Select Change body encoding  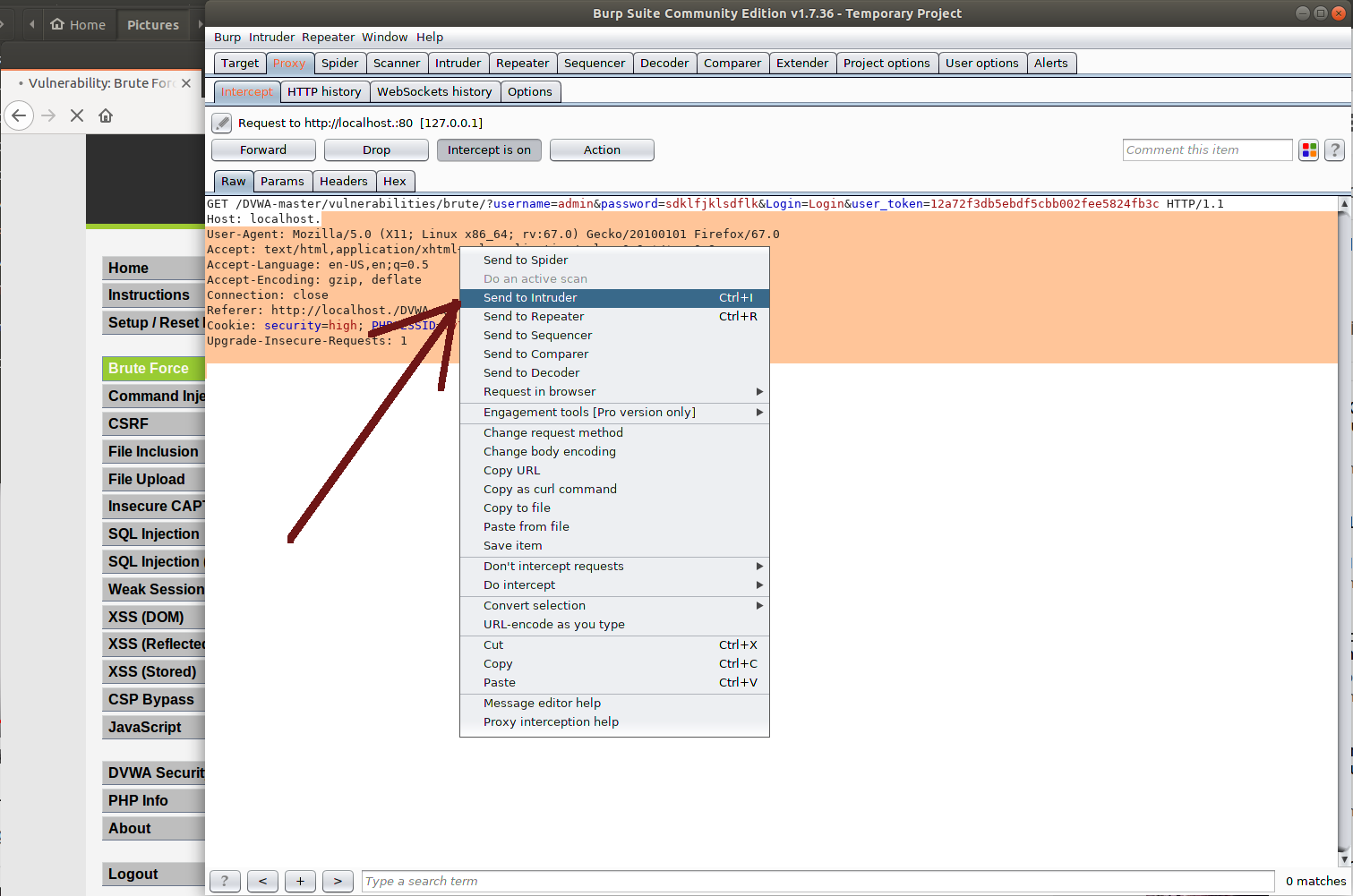pyautogui.click(x=614, y=452)
